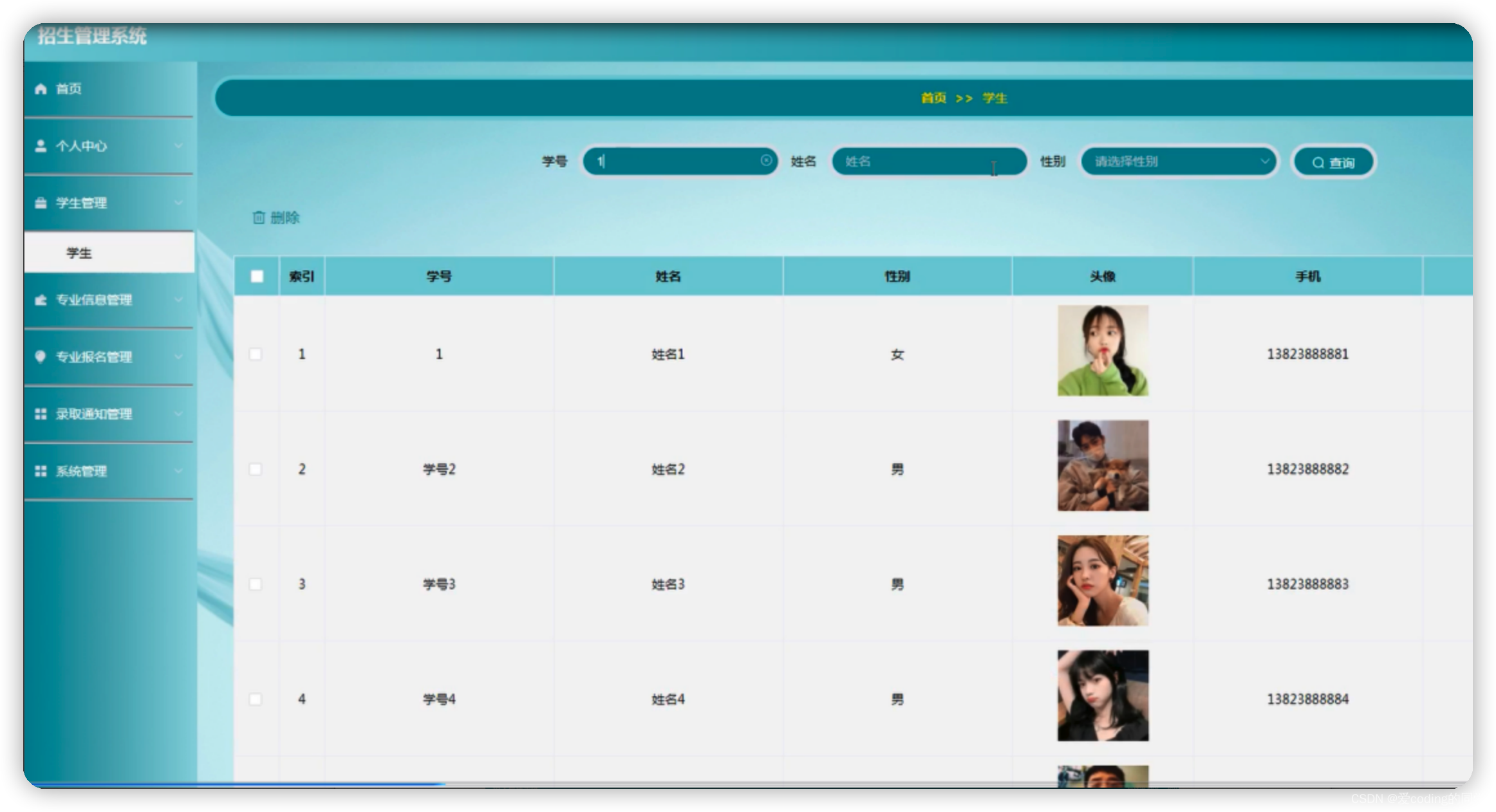This screenshot has width=1496, height=812.
Task: Click the 索引 column header
Action: (x=302, y=276)
